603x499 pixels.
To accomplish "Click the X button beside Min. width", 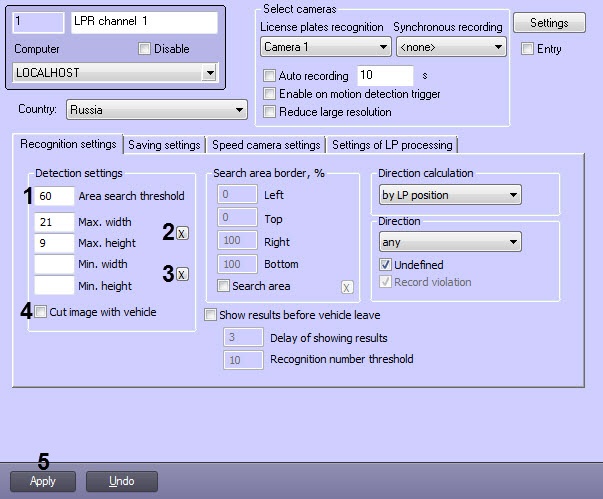I will 182,274.
